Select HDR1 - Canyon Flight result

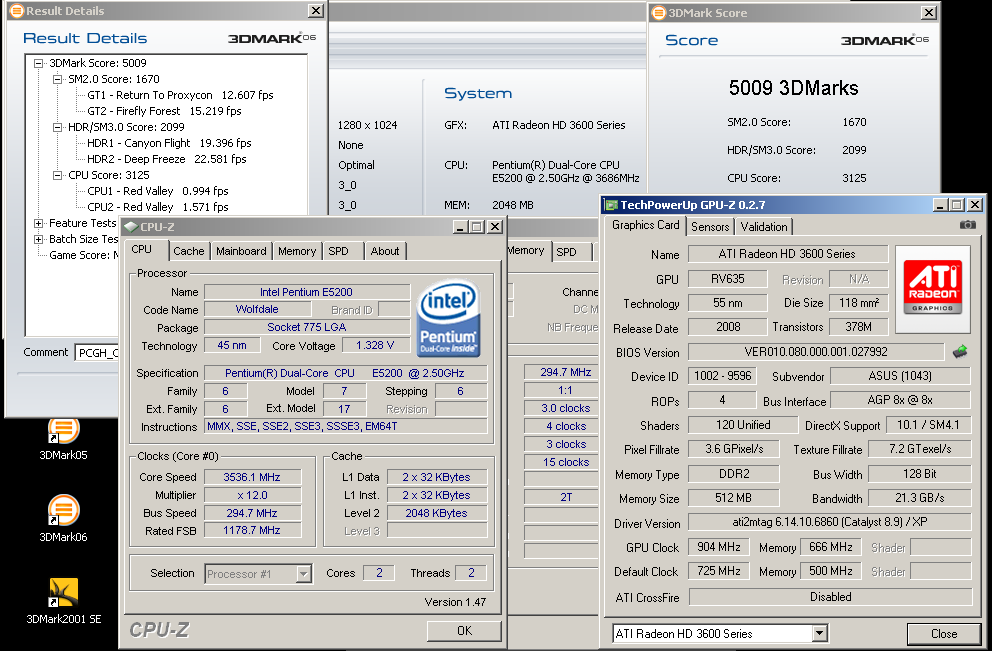[169, 143]
